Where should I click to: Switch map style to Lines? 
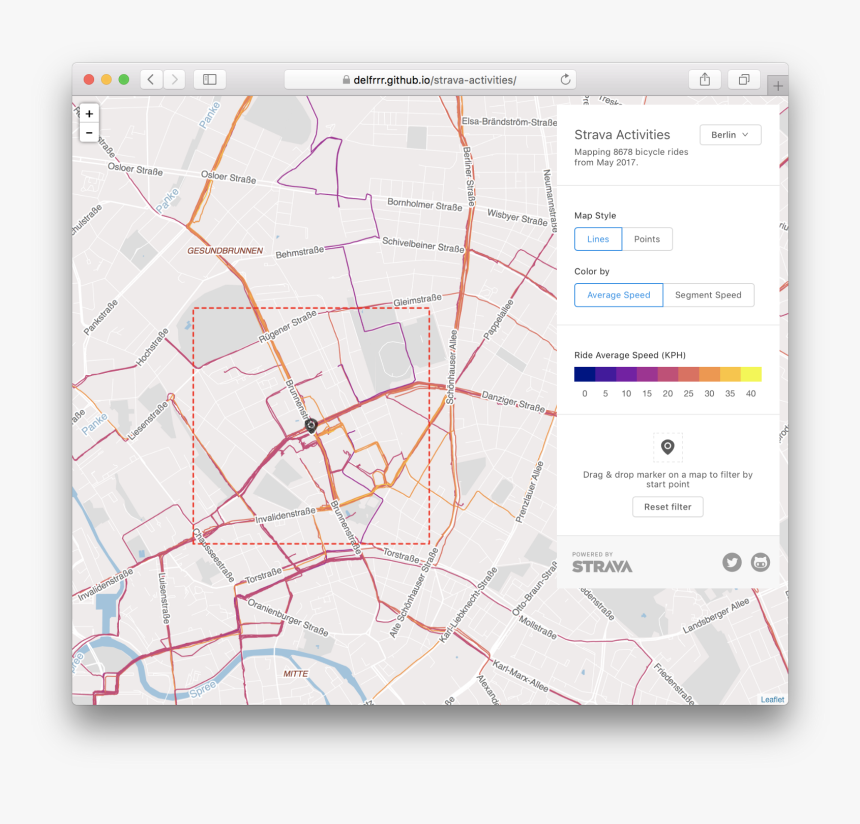(x=598, y=239)
